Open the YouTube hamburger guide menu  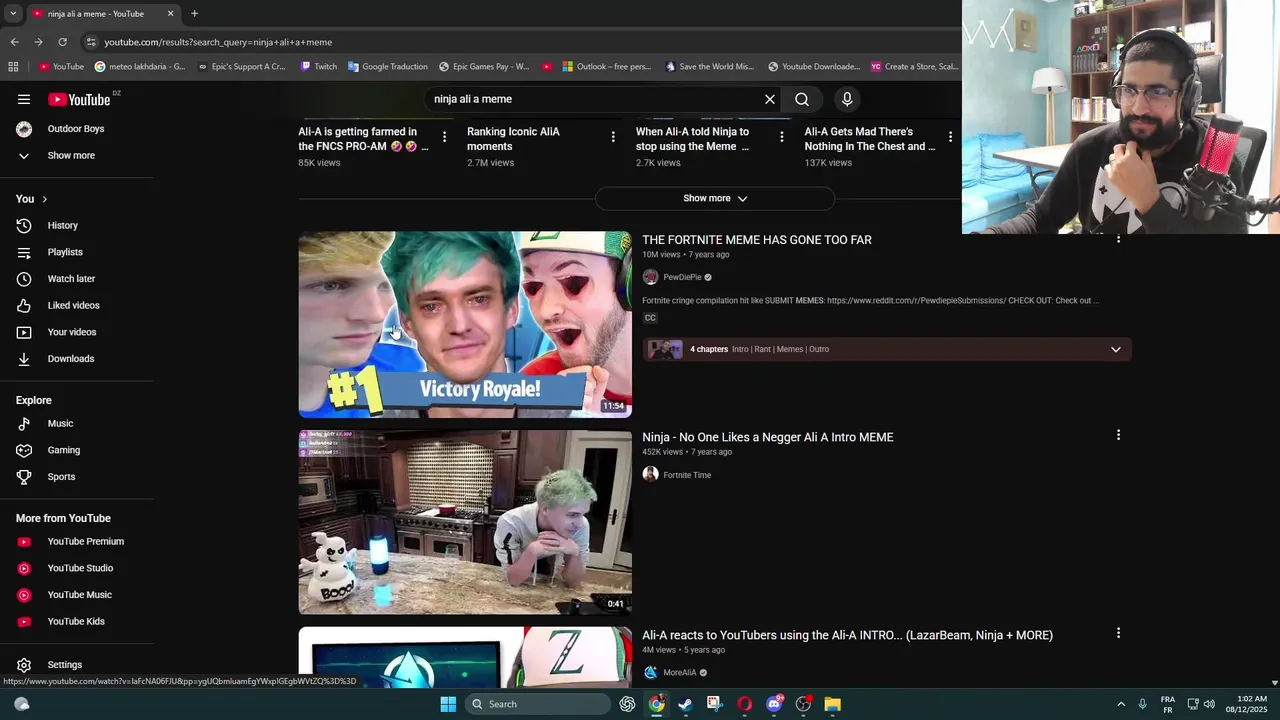pos(24,99)
